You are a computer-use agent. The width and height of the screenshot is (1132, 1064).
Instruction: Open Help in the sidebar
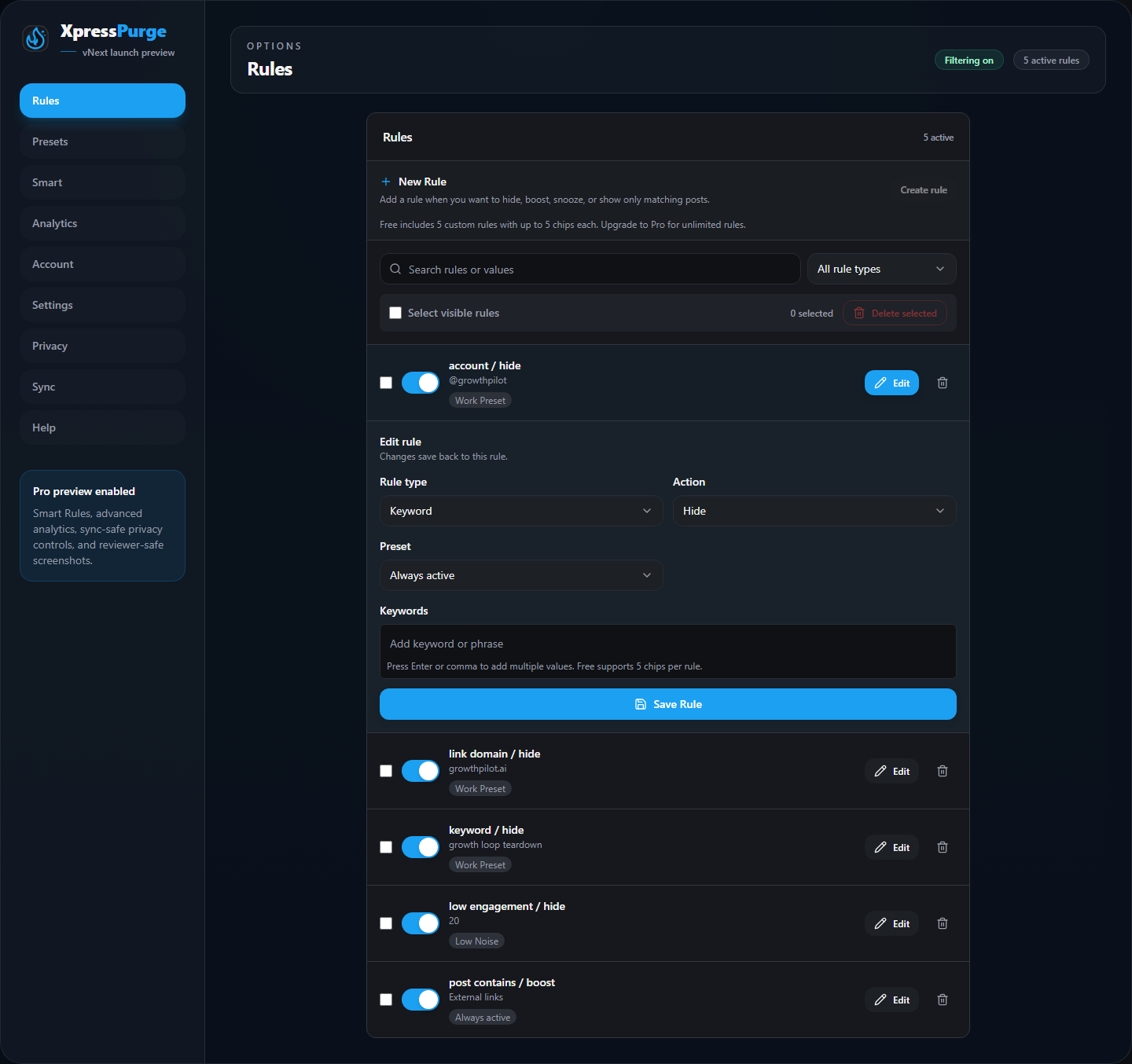(x=102, y=427)
